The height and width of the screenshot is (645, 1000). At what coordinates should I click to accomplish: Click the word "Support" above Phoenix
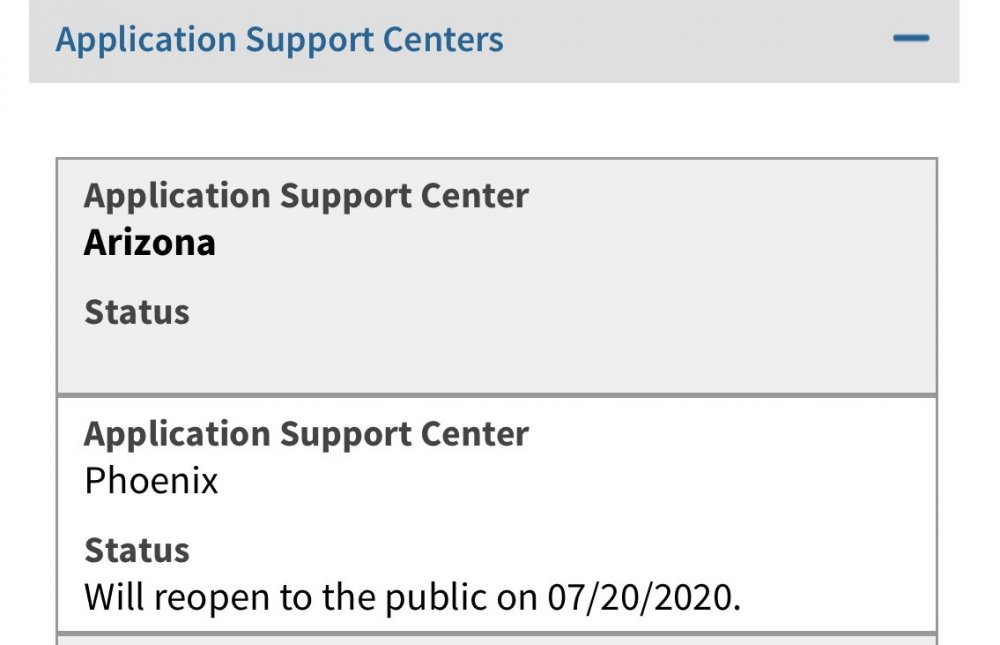341,434
